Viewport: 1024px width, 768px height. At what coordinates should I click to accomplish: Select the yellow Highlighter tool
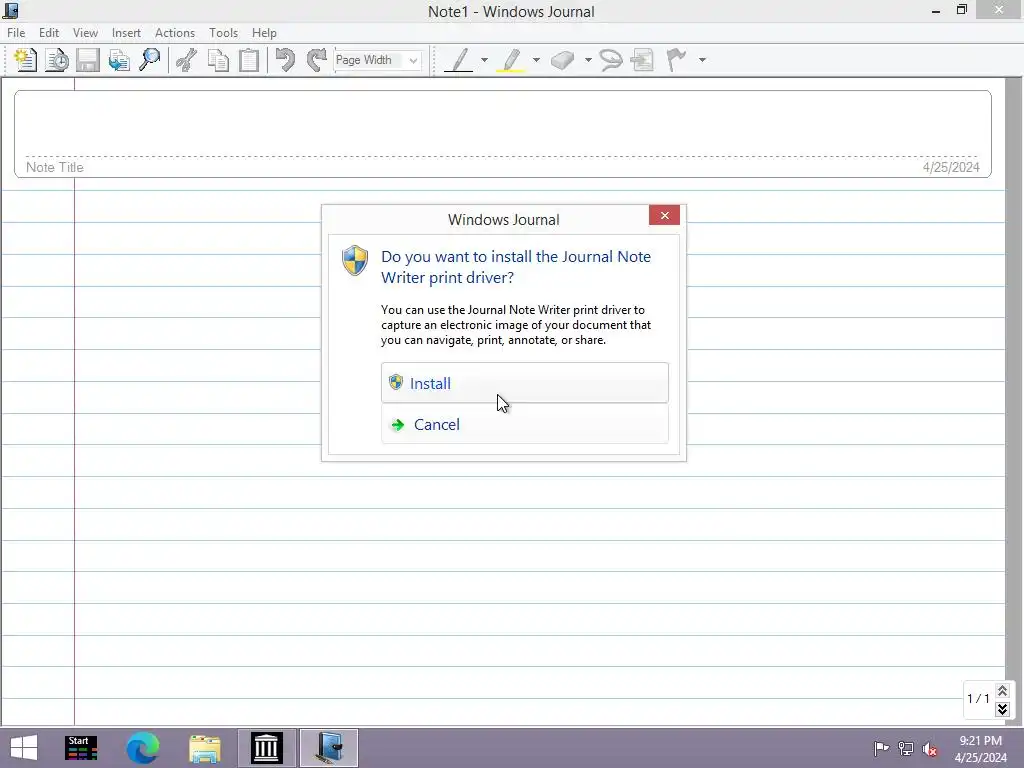[x=511, y=60]
